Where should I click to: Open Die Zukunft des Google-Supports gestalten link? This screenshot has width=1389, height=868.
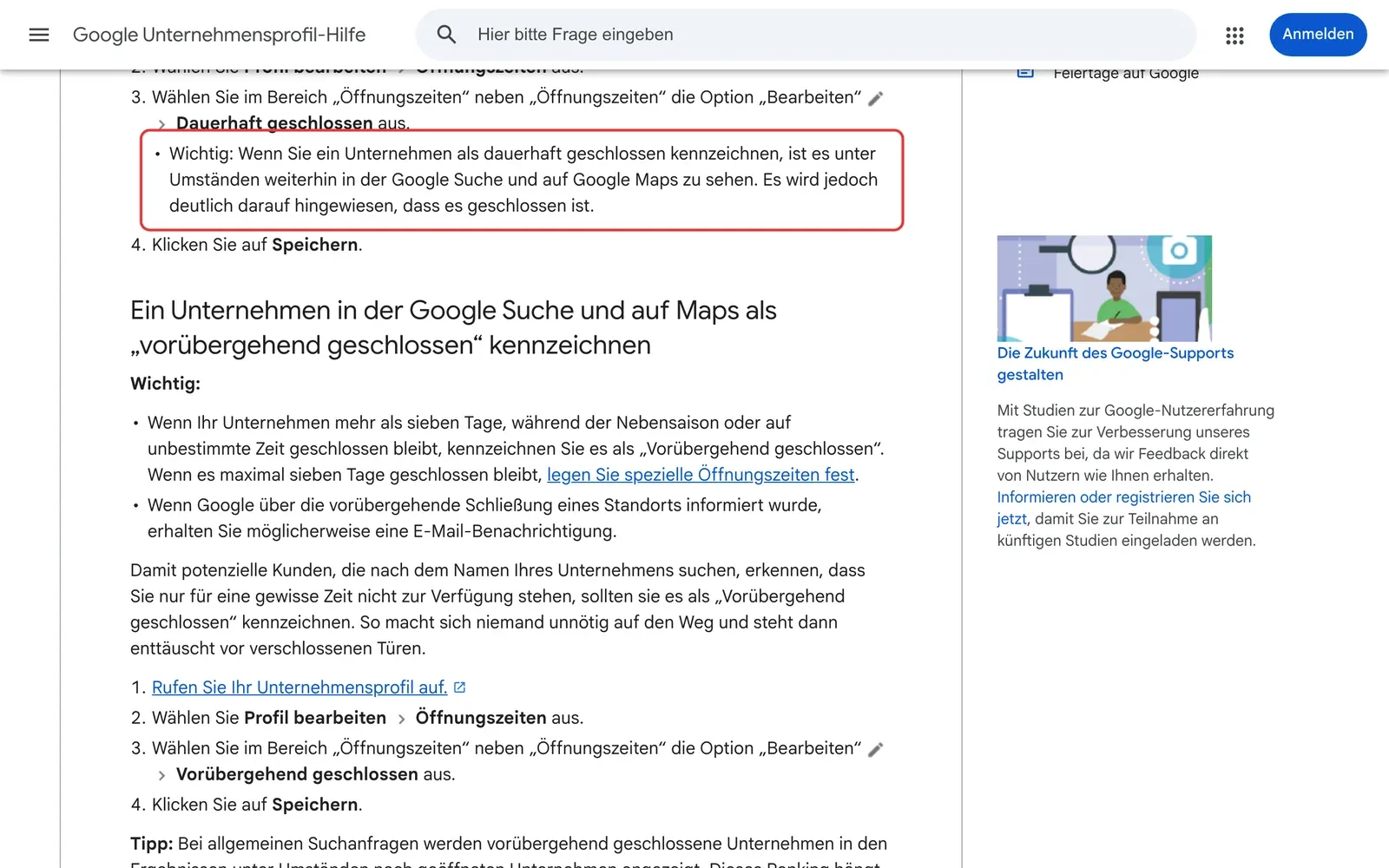[1116, 364]
